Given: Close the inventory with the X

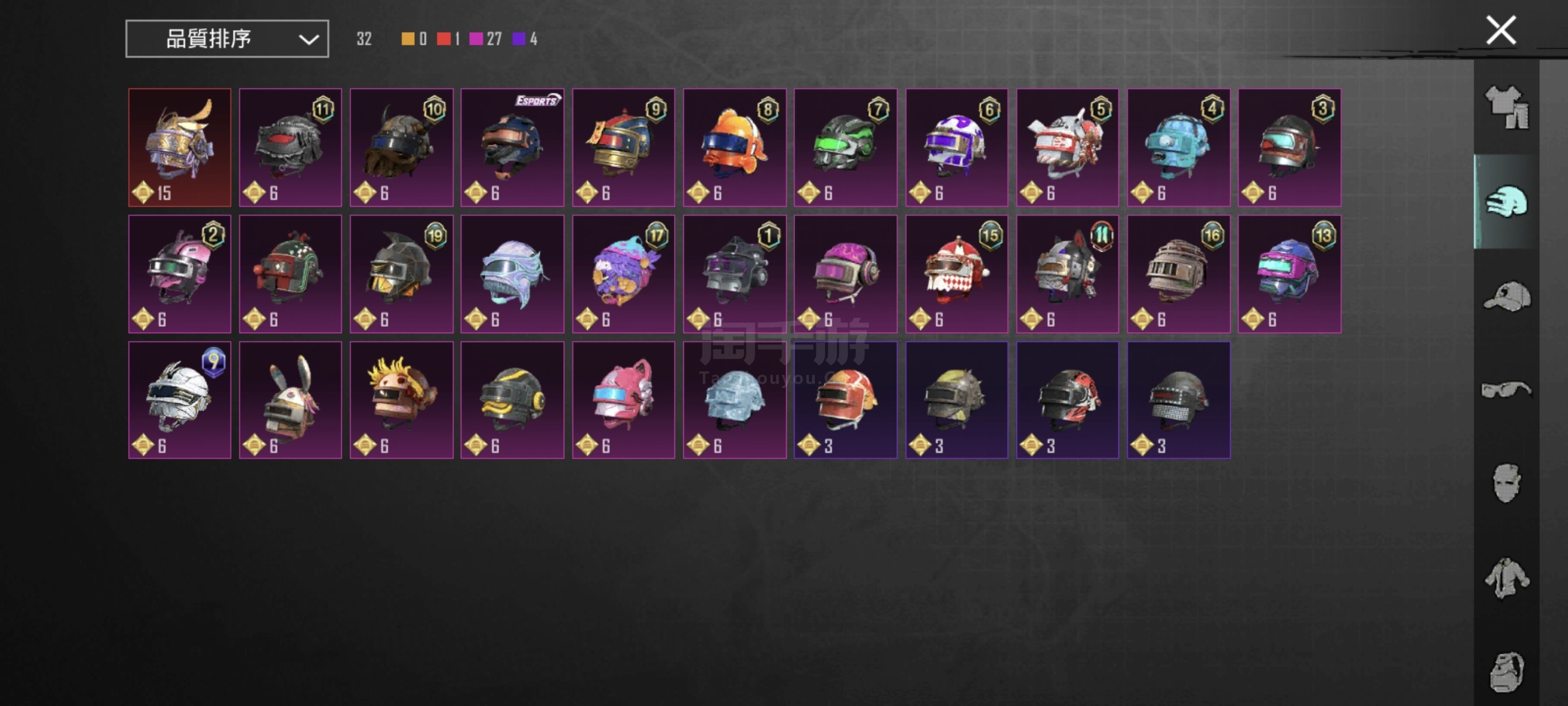Looking at the screenshot, I should coord(1501,30).
